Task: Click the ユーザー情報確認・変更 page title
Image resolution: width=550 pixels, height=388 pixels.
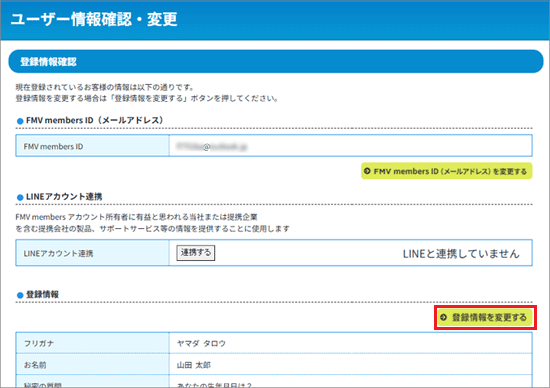Action: [94, 19]
